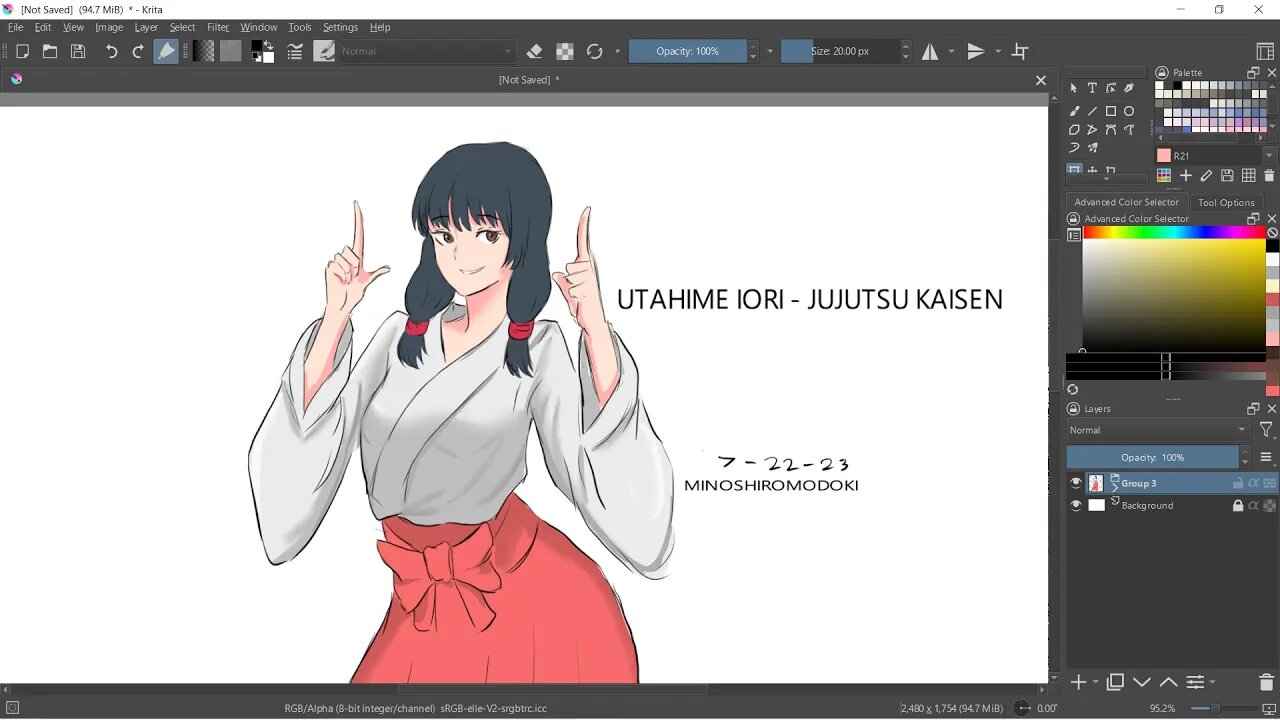Choose the Crop tool in top toolbar
1280x720 pixels.
coord(1020,51)
